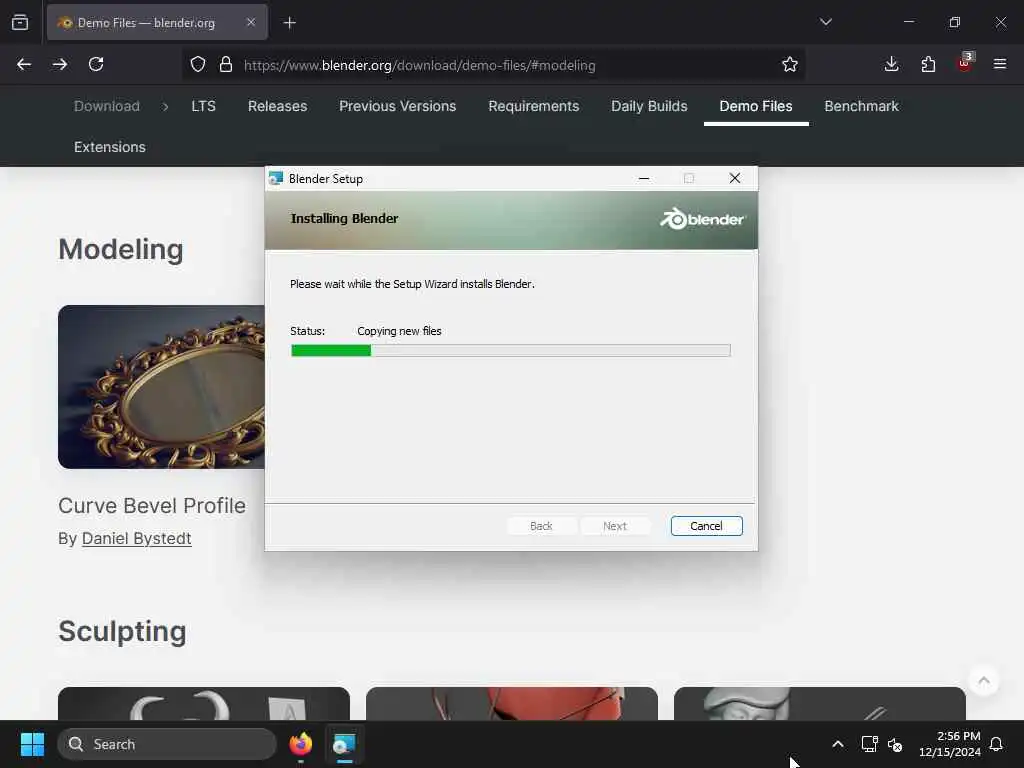Open the Firefox downloads panel
The width and height of the screenshot is (1024, 768).
coord(891,64)
